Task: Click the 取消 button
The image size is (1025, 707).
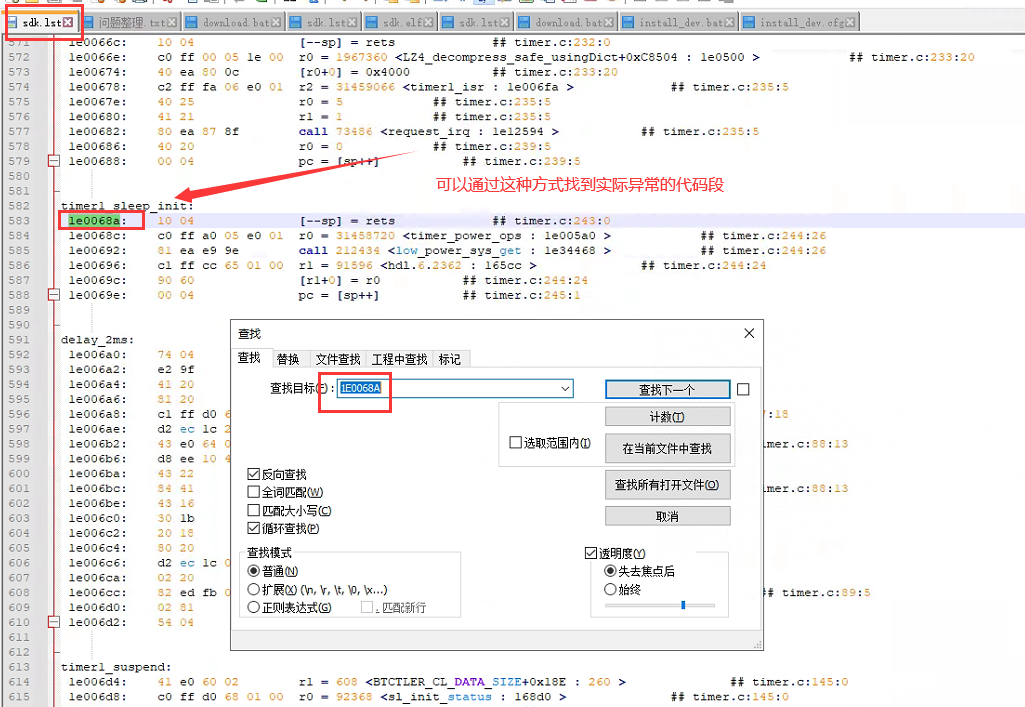Action: click(x=667, y=516)
